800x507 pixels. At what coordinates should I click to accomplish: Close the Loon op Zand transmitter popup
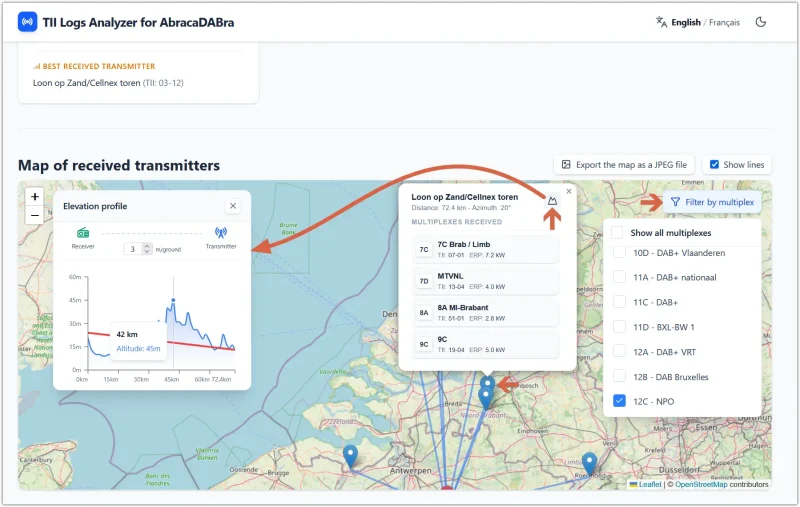[x=569, y=191]
